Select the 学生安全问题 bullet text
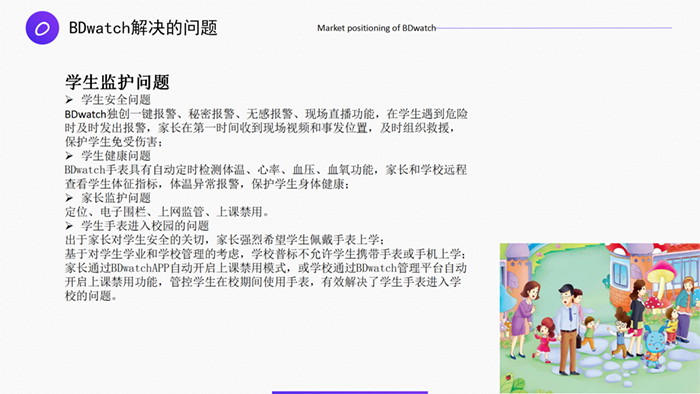Screen dimensions: 700x394 click(116, 100)
